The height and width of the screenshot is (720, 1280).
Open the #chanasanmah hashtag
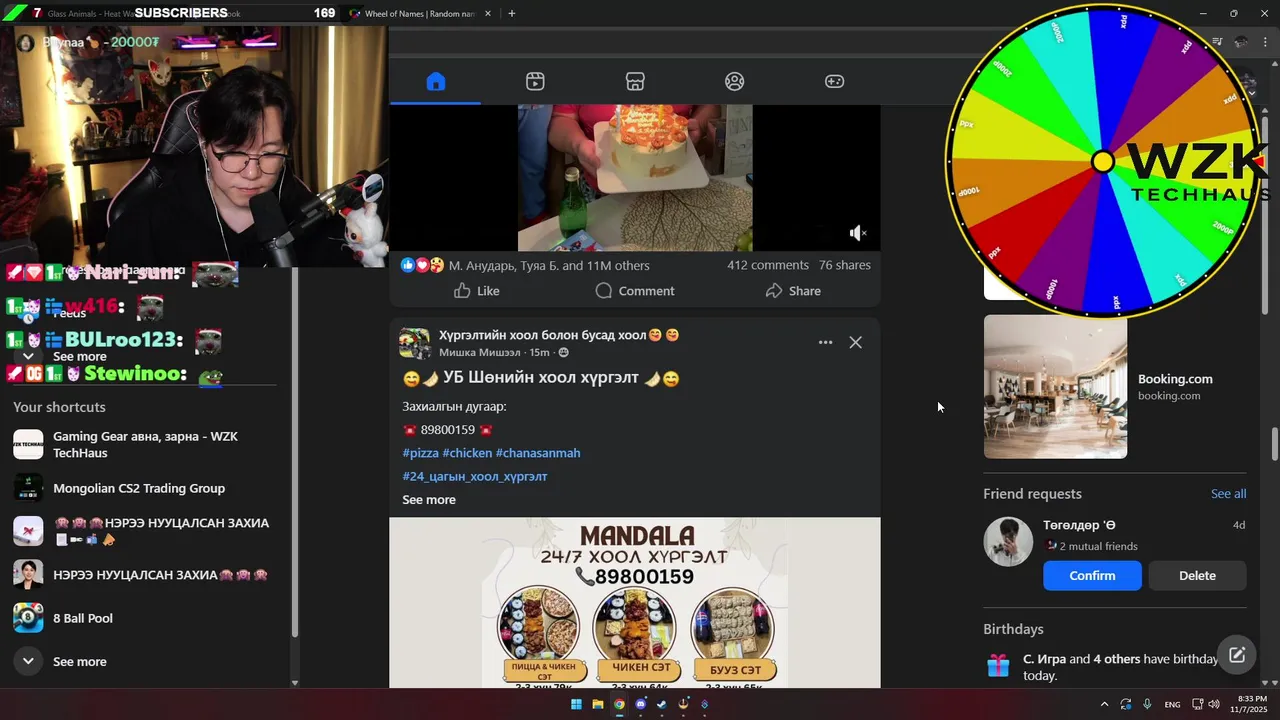click(x=538, y=453)
